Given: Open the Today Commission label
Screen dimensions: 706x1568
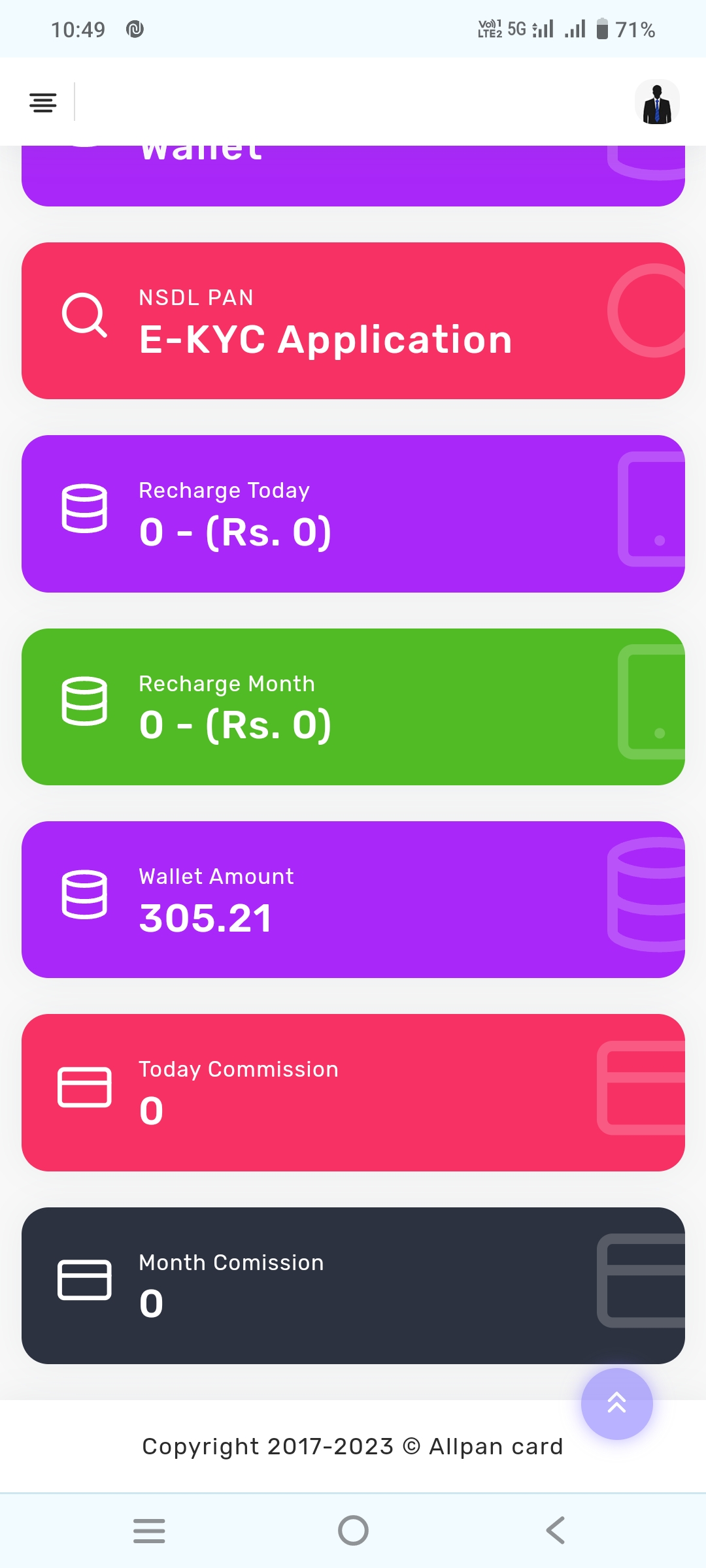Looking at the screenshot, I should point(239,1070).
